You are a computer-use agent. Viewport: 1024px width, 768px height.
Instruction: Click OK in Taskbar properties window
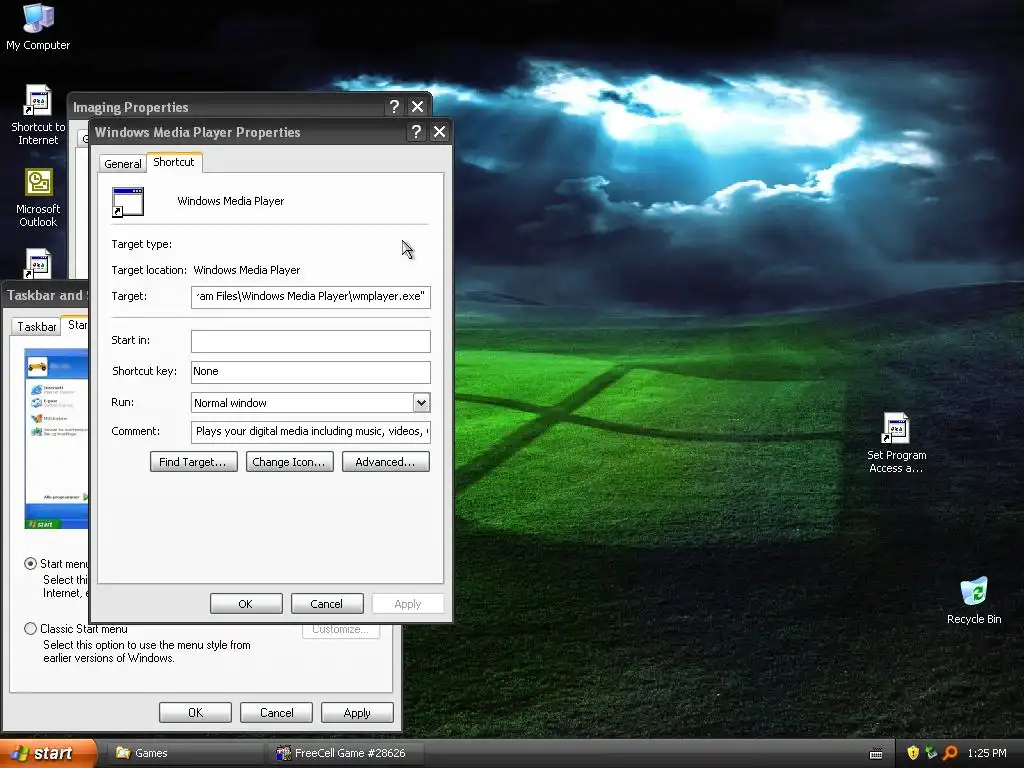(195, 712)
